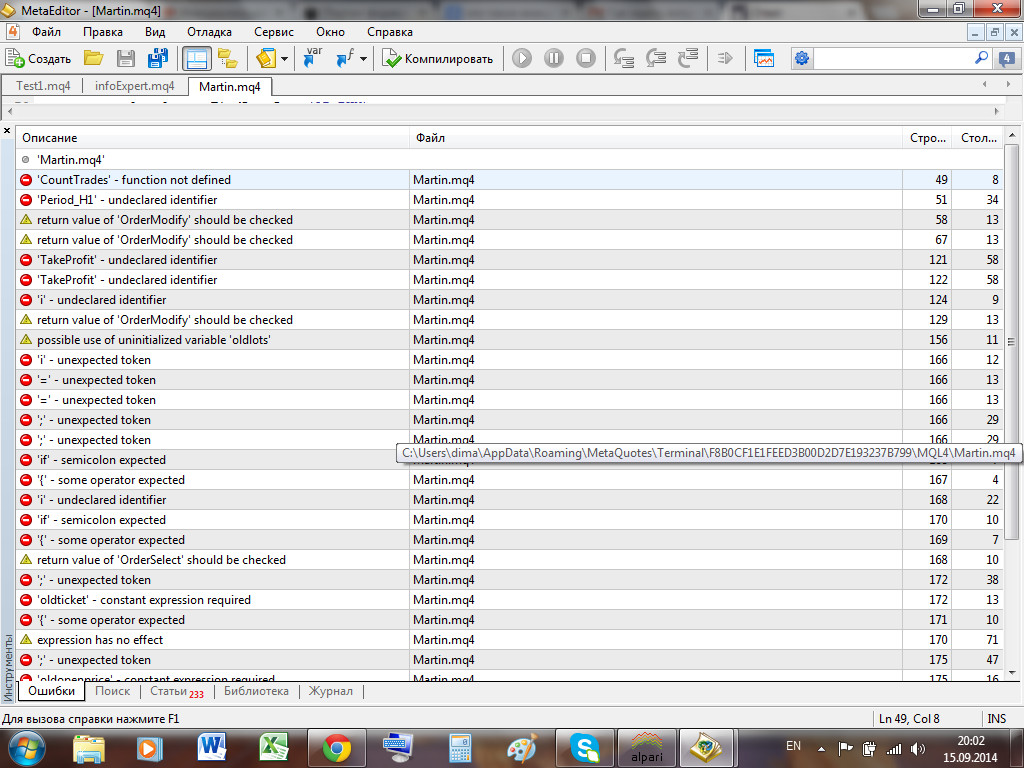
Task: Click into the toolbar search field
Action: coord(893,59)
